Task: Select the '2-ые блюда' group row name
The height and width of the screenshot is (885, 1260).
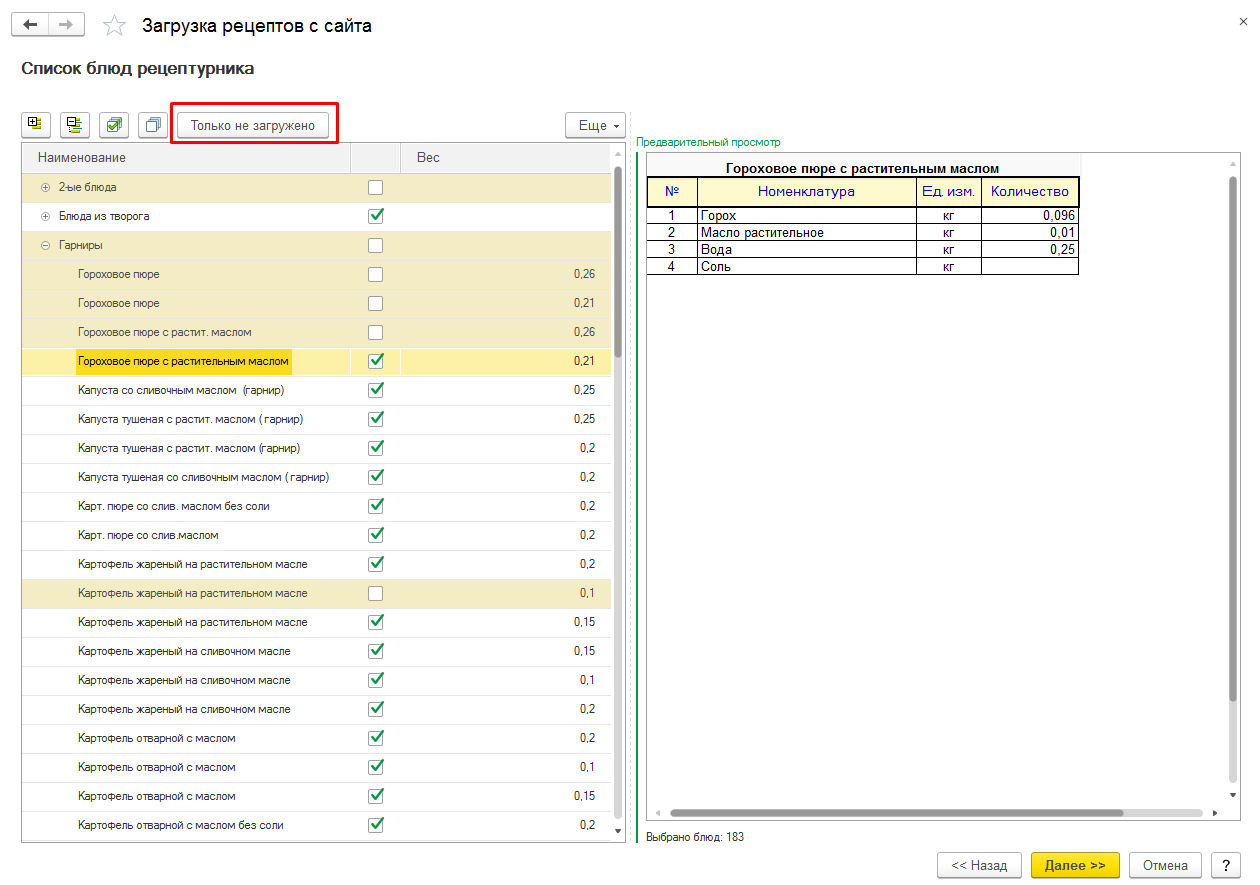Action: 87,187
